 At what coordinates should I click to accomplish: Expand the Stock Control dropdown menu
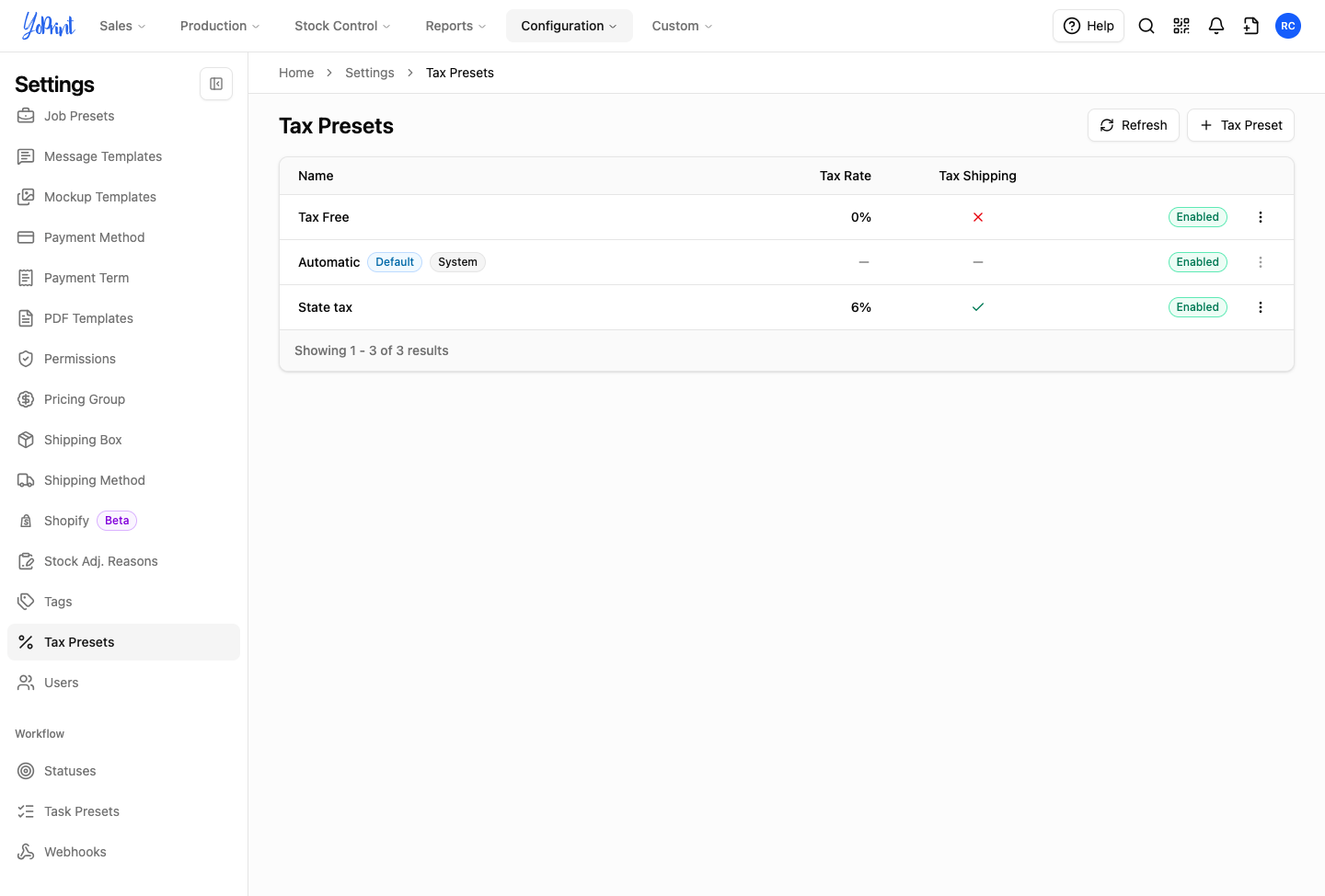click(x=342, y=26)
